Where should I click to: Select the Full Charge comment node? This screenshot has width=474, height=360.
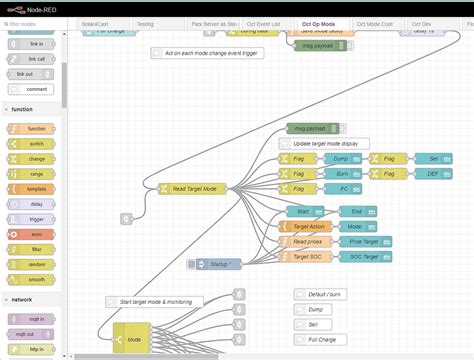point(320,340)
